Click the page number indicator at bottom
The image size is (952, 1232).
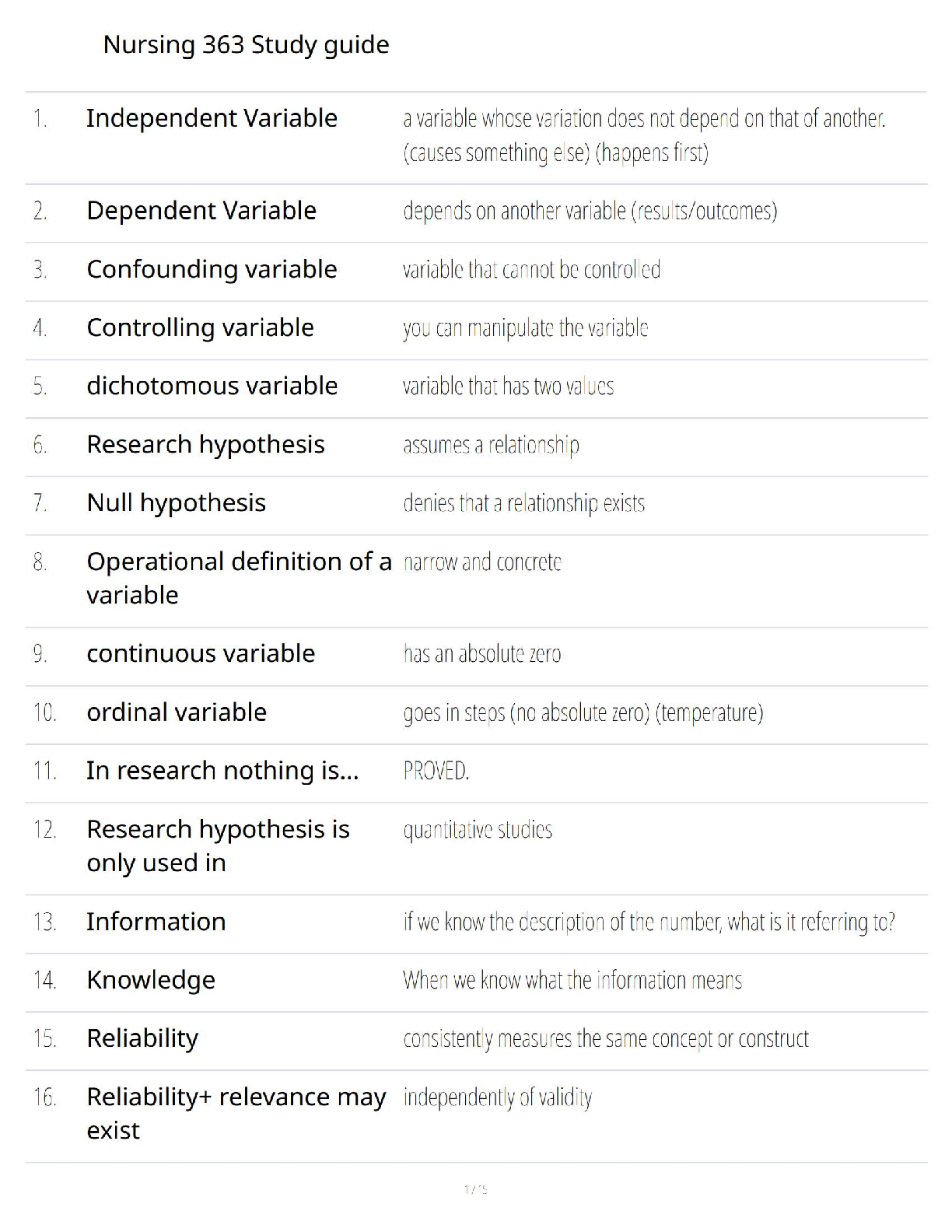(475, 1189)
